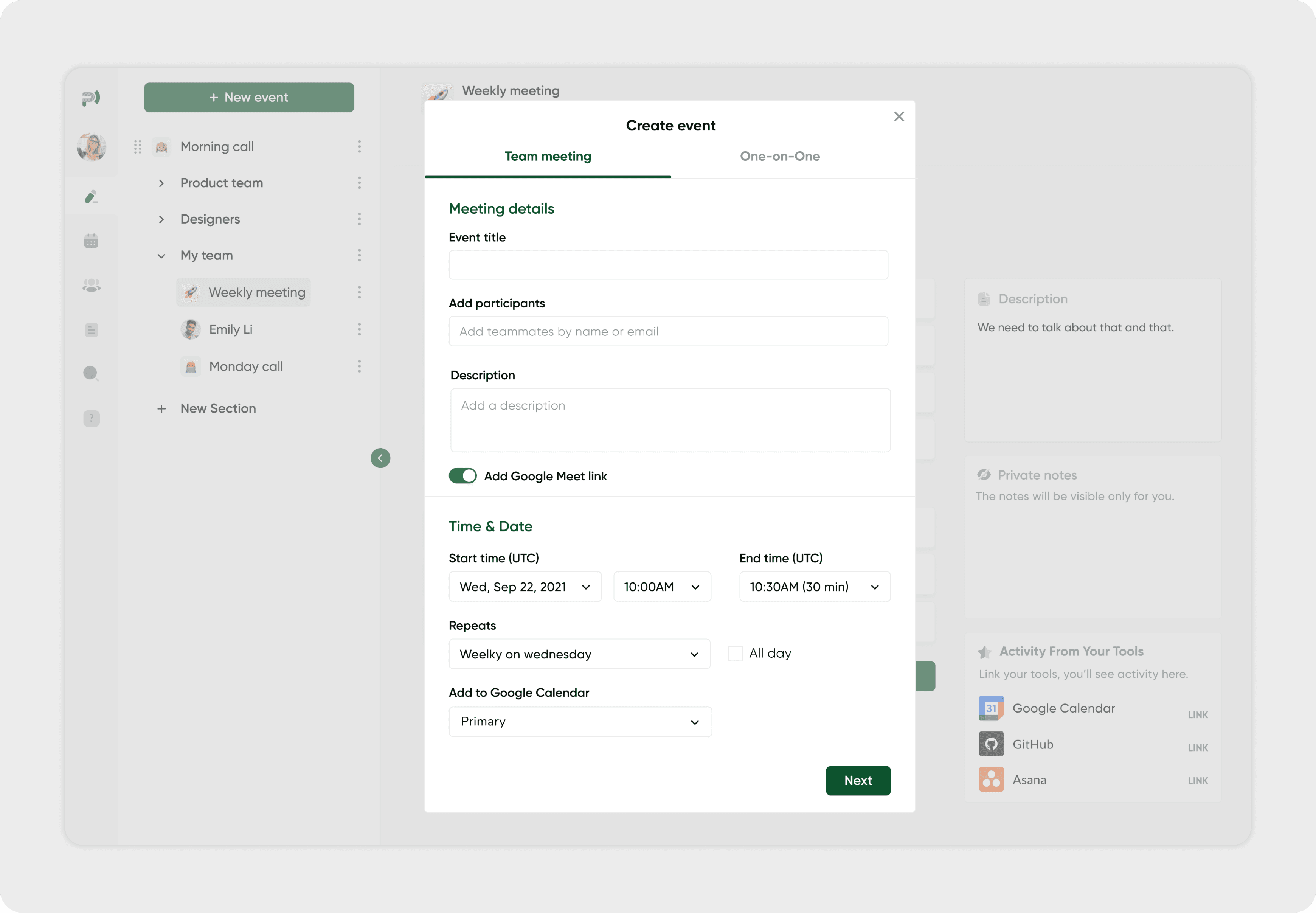Click the help question mark icon
The height and width of the screenshot is (913, 1316).
(91, 418)
